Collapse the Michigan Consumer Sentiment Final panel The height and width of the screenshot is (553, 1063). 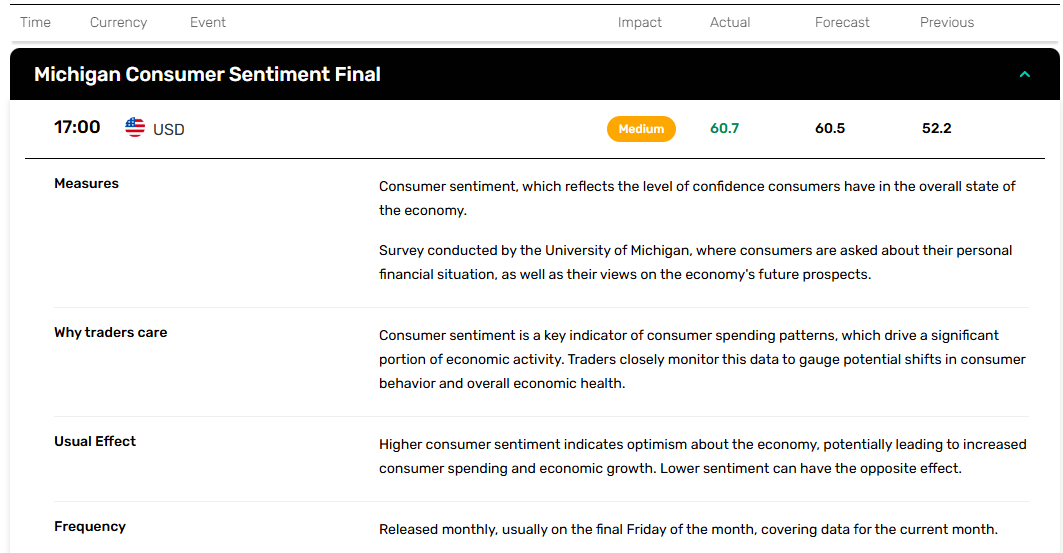coord(1024,75)
